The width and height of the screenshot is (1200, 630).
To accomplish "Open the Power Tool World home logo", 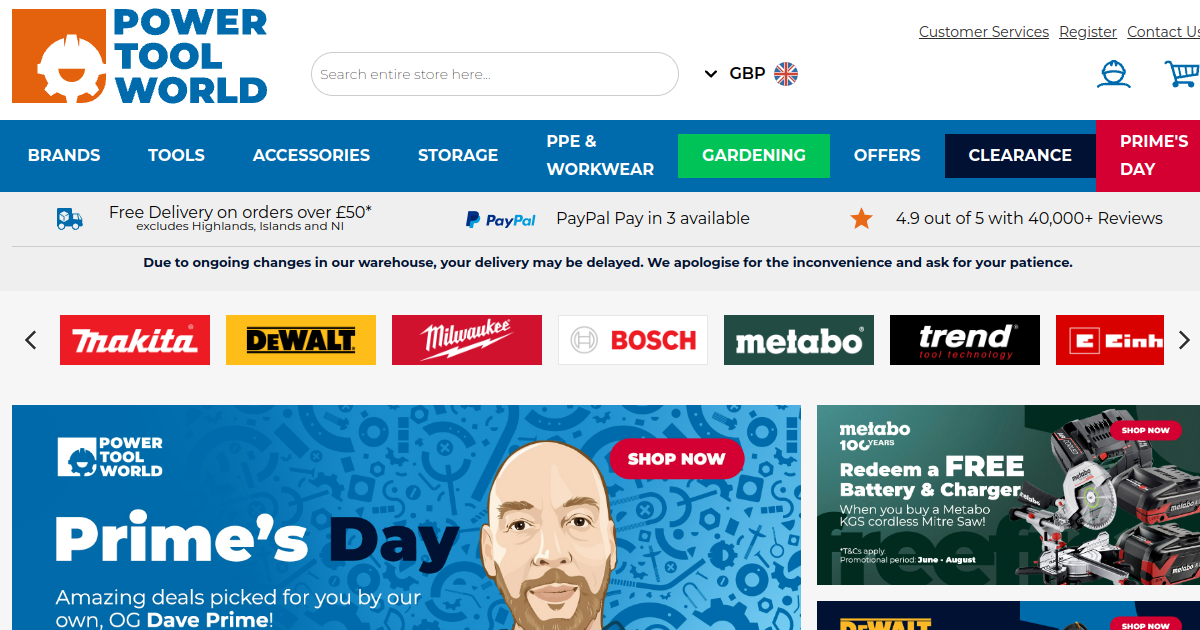I will [x=140, y=56].
